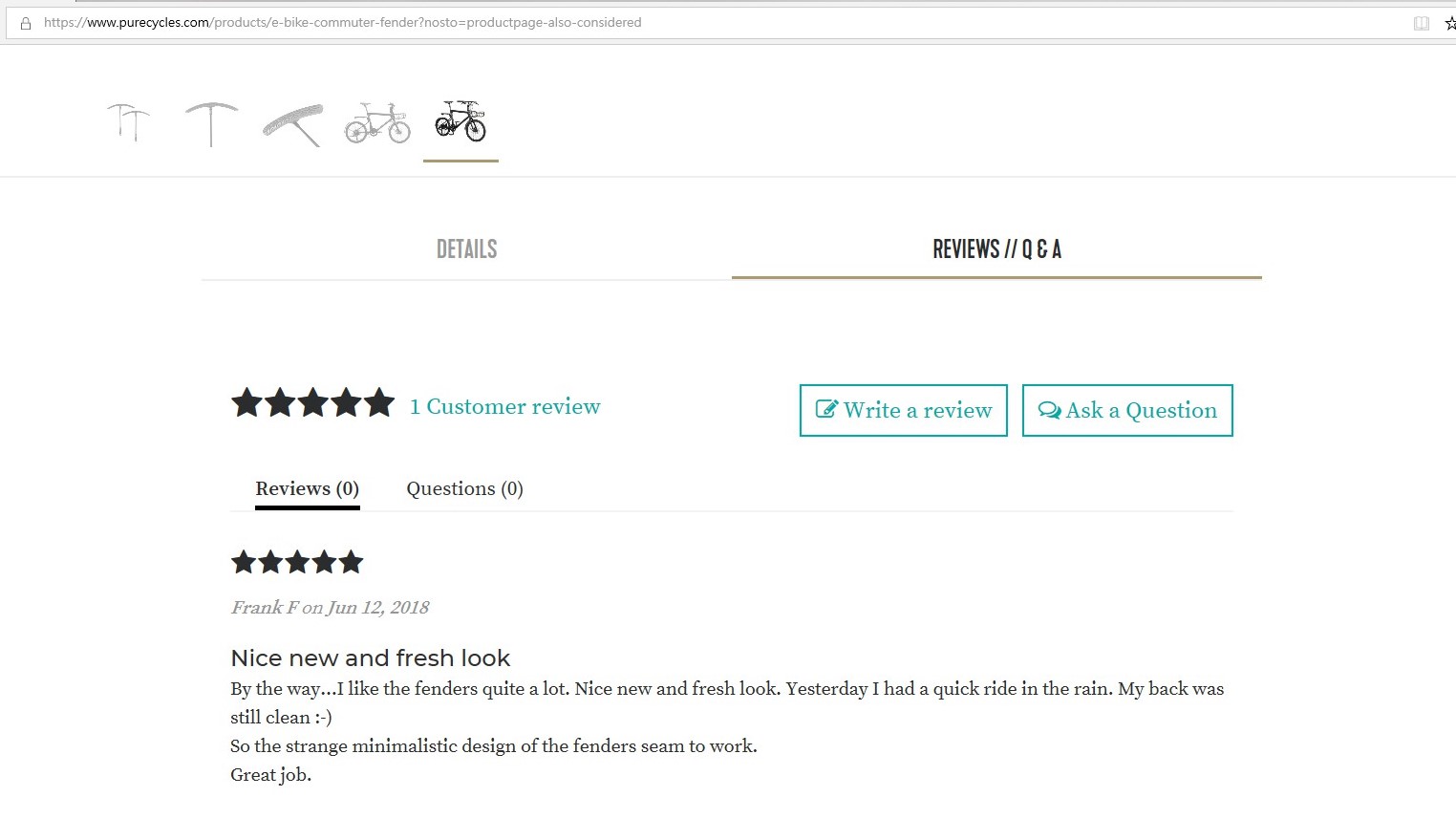Image resolution: width=1456 pixels, height=819 pixels.
Task: Open the '1 Customer review' link
Action: (504, 406)
